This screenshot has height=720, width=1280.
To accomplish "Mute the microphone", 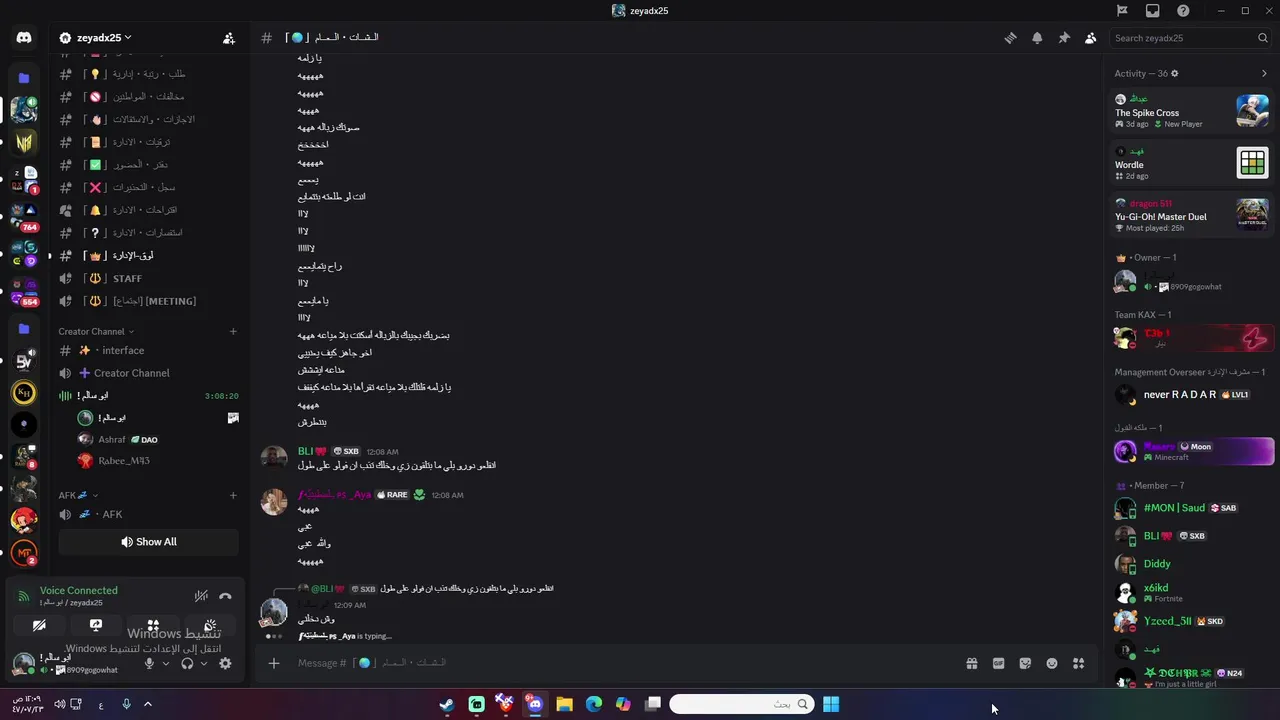I will [149, 663].
